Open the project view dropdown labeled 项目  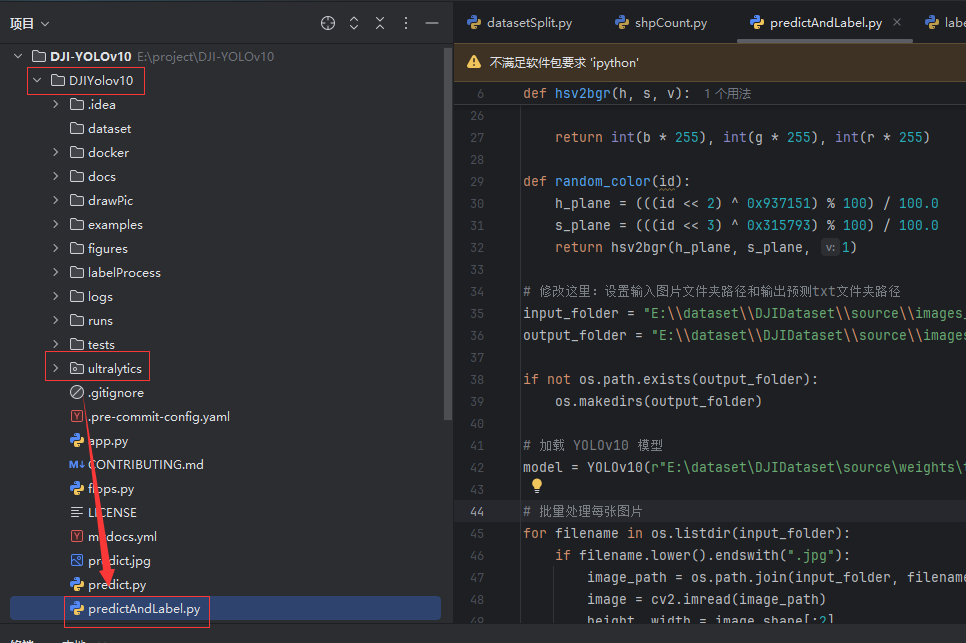(29, 24)
